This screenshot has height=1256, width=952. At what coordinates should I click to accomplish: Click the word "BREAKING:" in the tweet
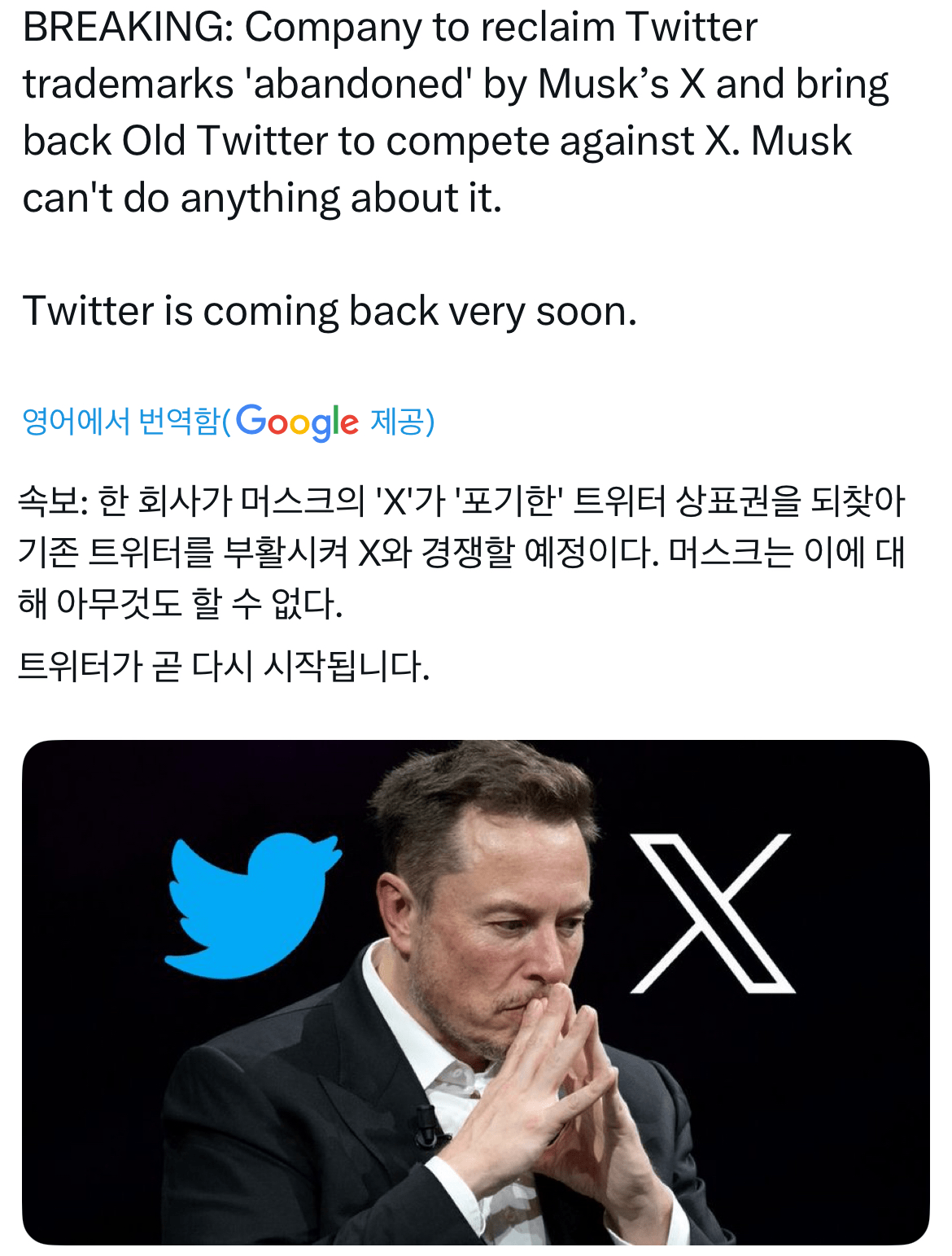tap(128, 28)
